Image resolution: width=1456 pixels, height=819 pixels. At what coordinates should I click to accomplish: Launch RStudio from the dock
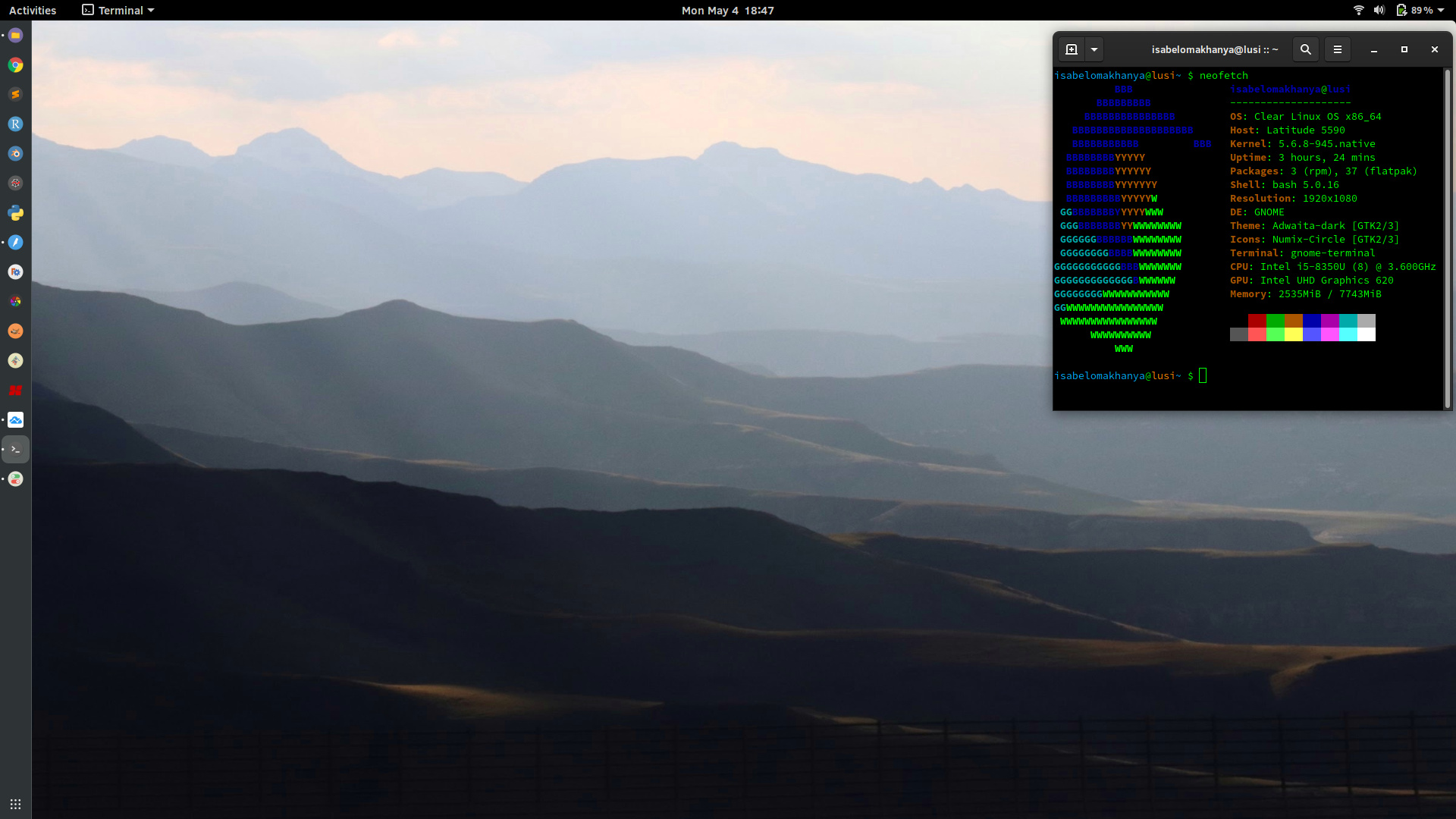15,124
